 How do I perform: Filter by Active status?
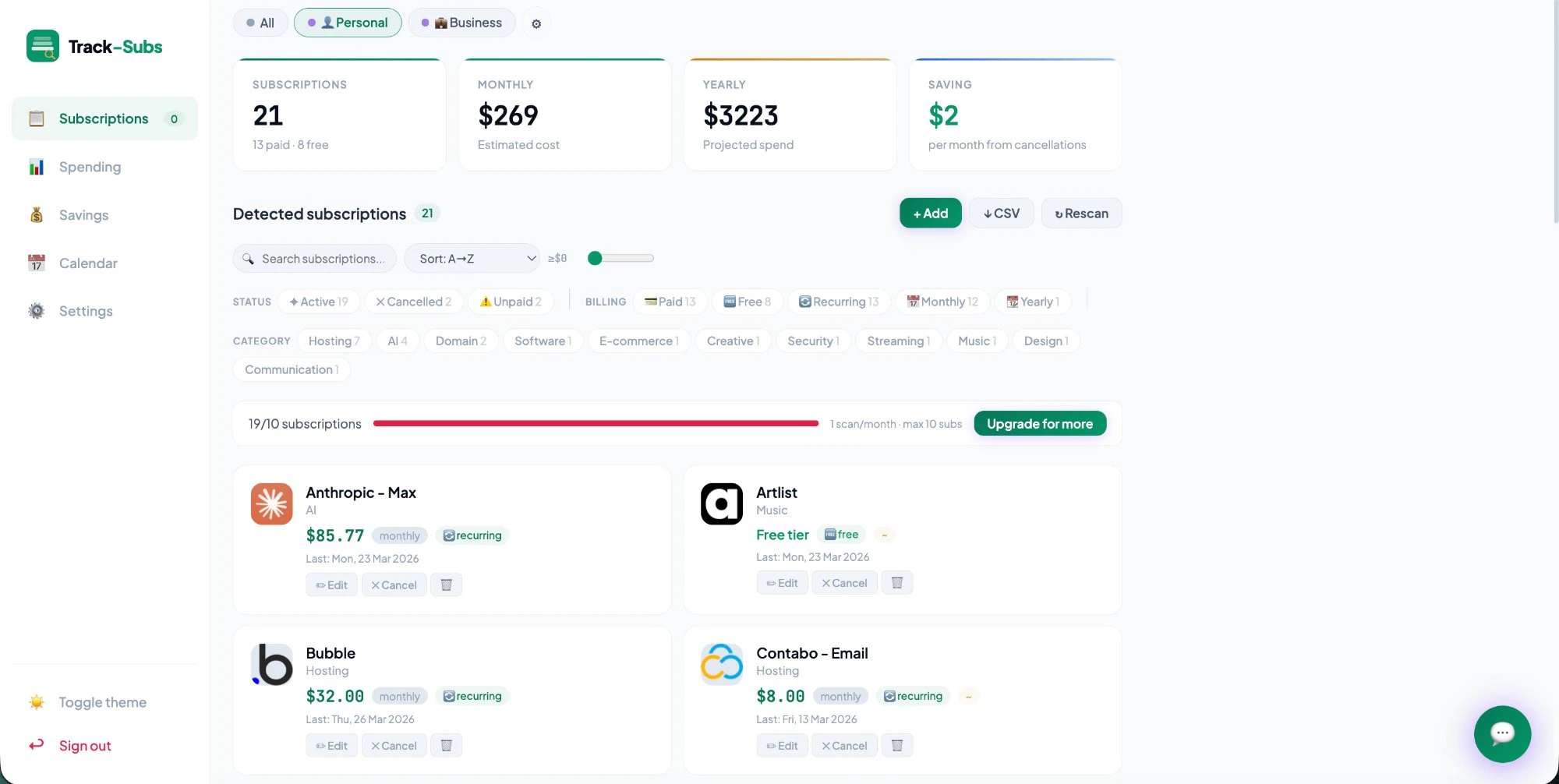click(x=319, y=302)
